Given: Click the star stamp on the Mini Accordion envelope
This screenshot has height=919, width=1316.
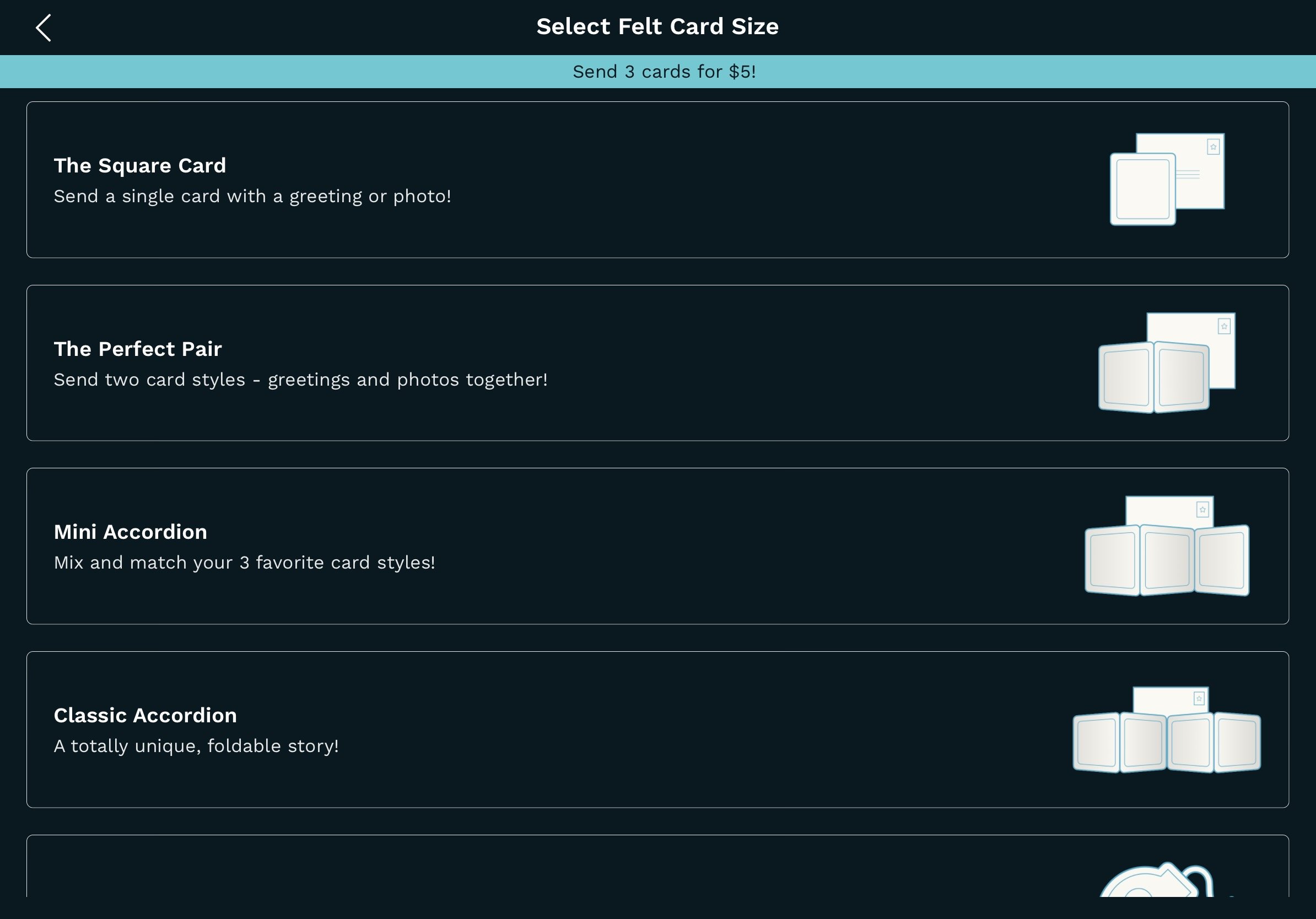Looking at the screenshot, I should (1202, 509).
